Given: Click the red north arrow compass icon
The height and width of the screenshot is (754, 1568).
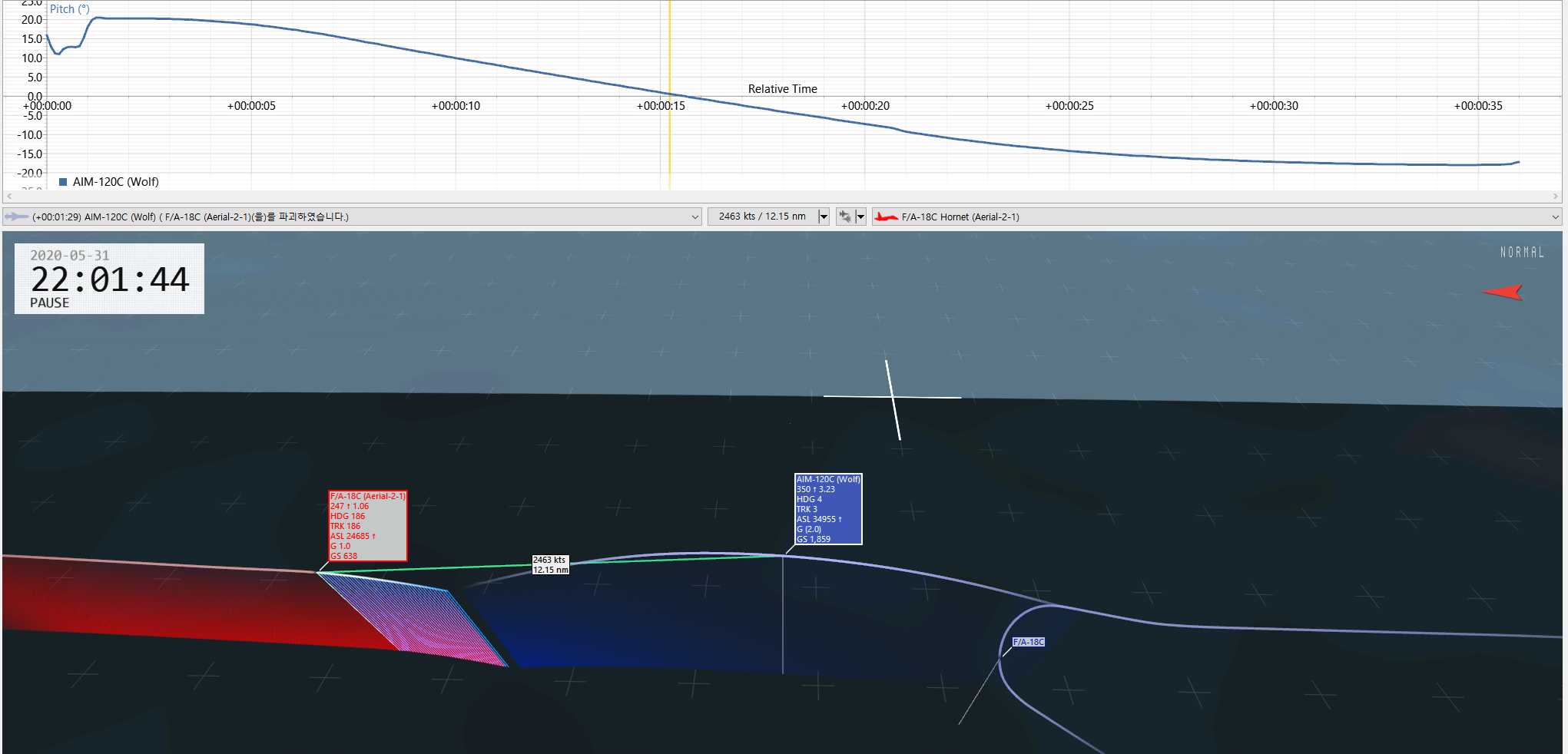Looking at the screenshot, I should (x=1502, y=292).
